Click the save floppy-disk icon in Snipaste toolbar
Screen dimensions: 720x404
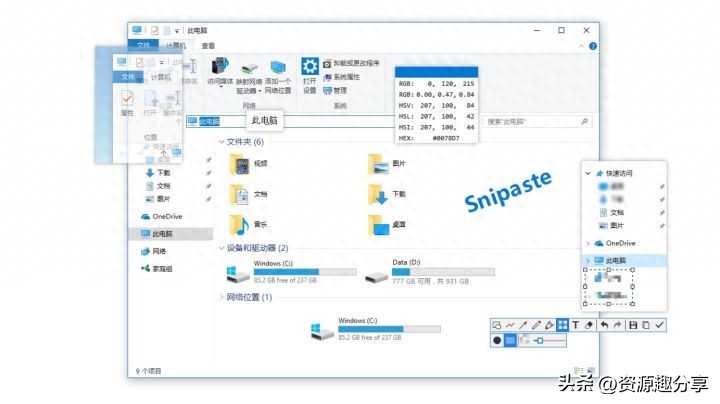pos(633,325)
